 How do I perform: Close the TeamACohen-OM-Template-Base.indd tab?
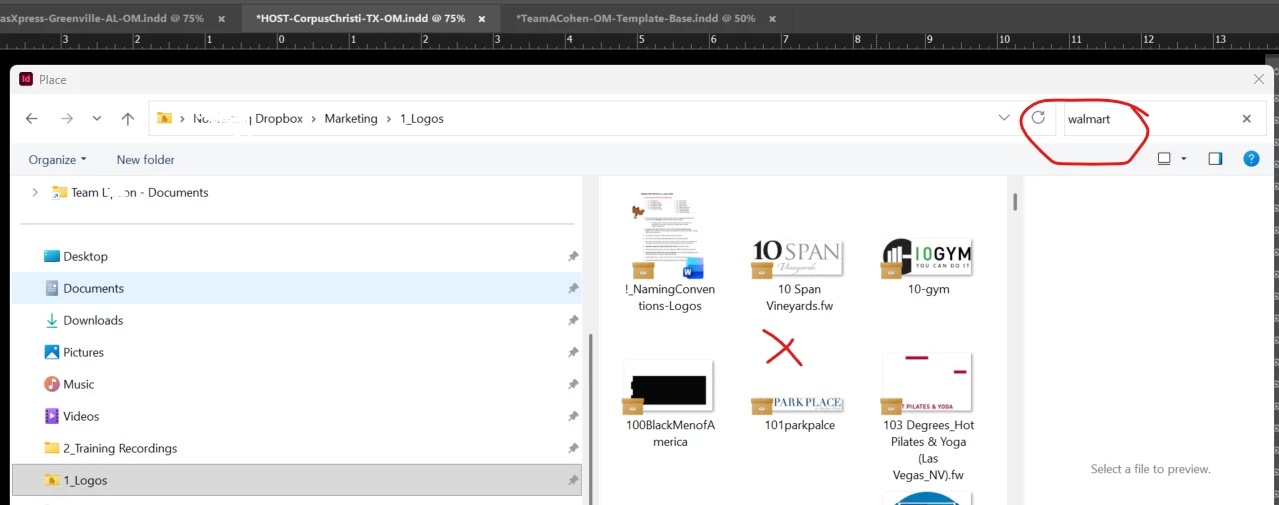[x=771, y=19]
